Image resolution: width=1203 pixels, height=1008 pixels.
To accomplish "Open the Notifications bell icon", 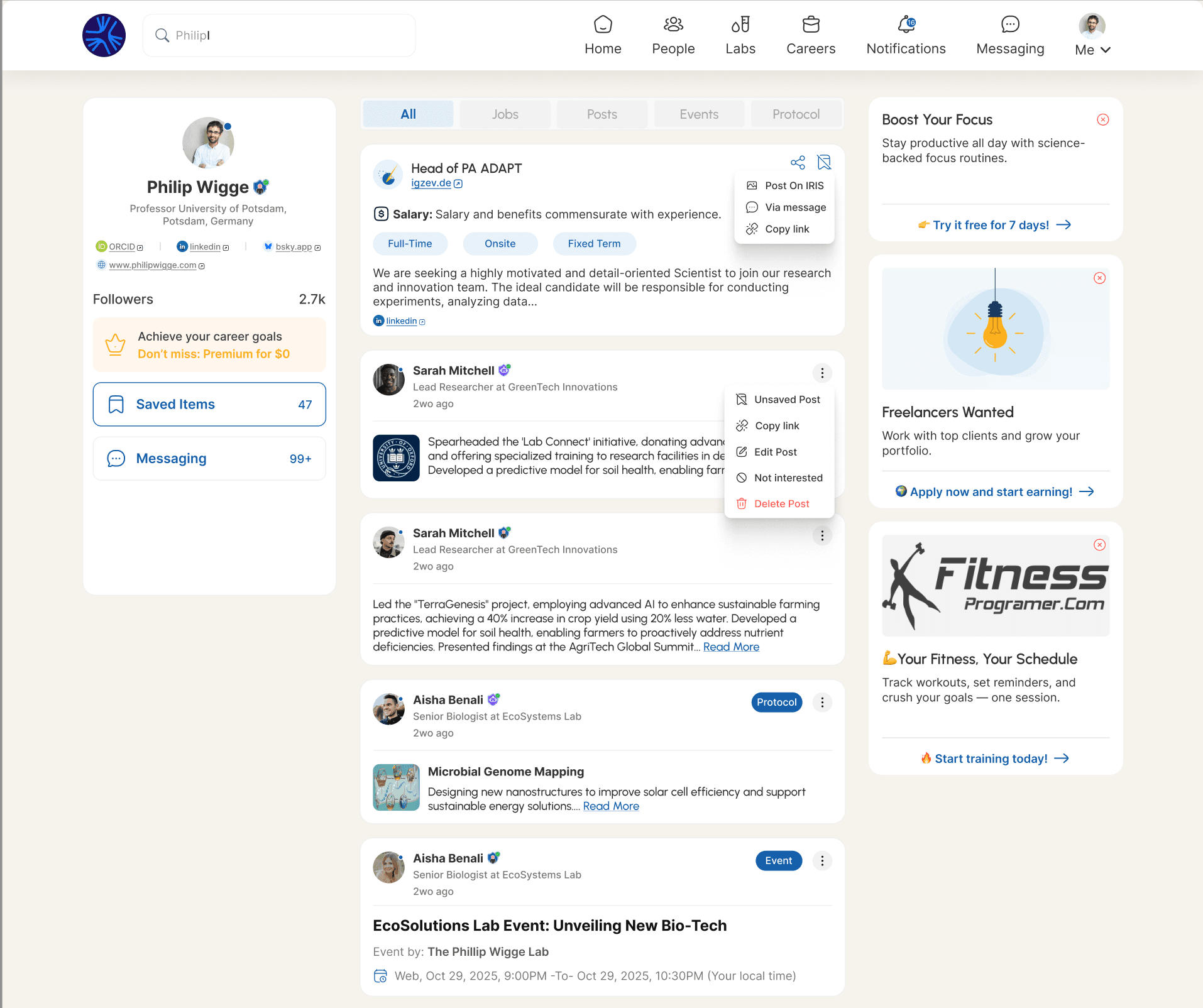I will tap(906, 25).
